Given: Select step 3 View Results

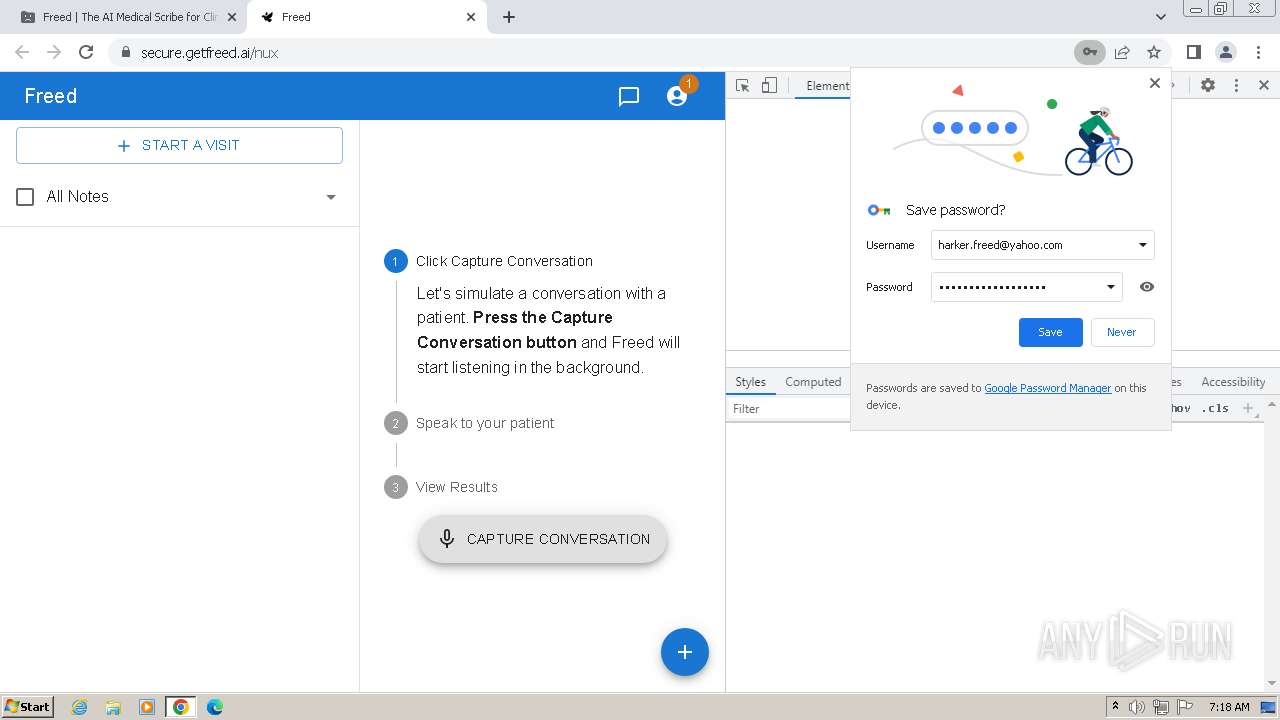Looking at the screenshot, I should pos(441,487).
